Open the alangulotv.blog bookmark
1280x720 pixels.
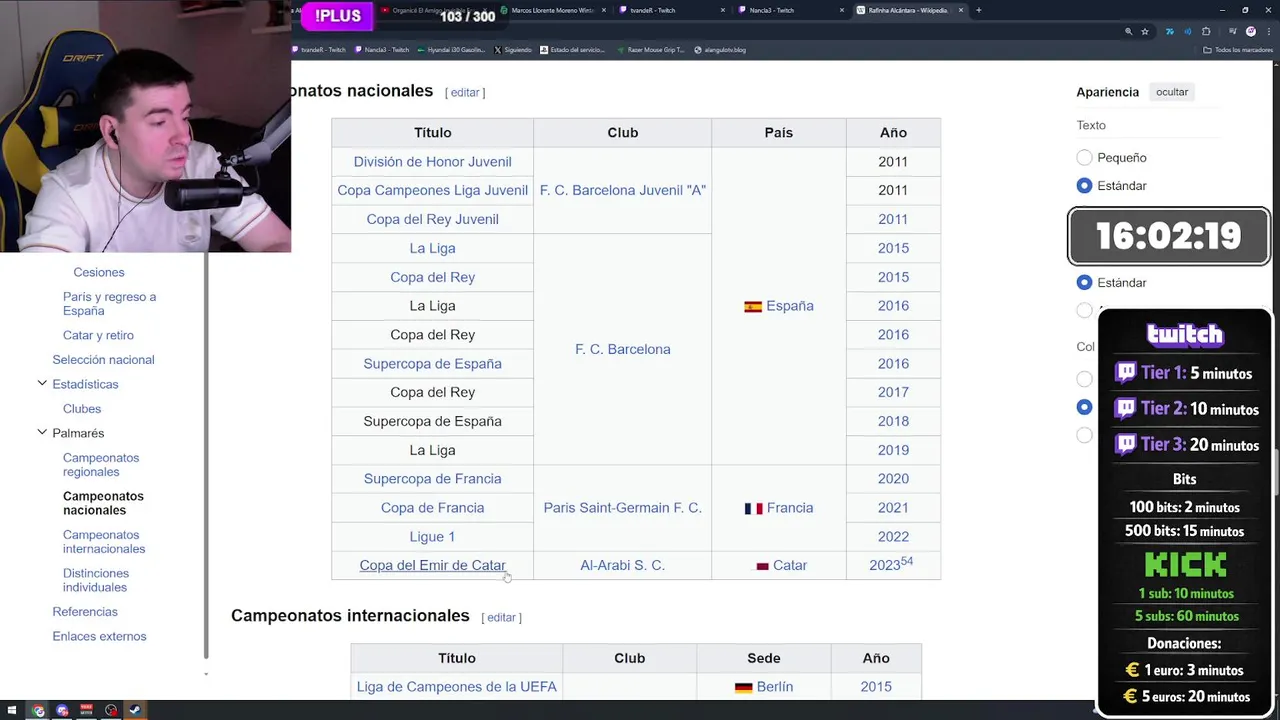pyautogui.click(x=720, y=49)
